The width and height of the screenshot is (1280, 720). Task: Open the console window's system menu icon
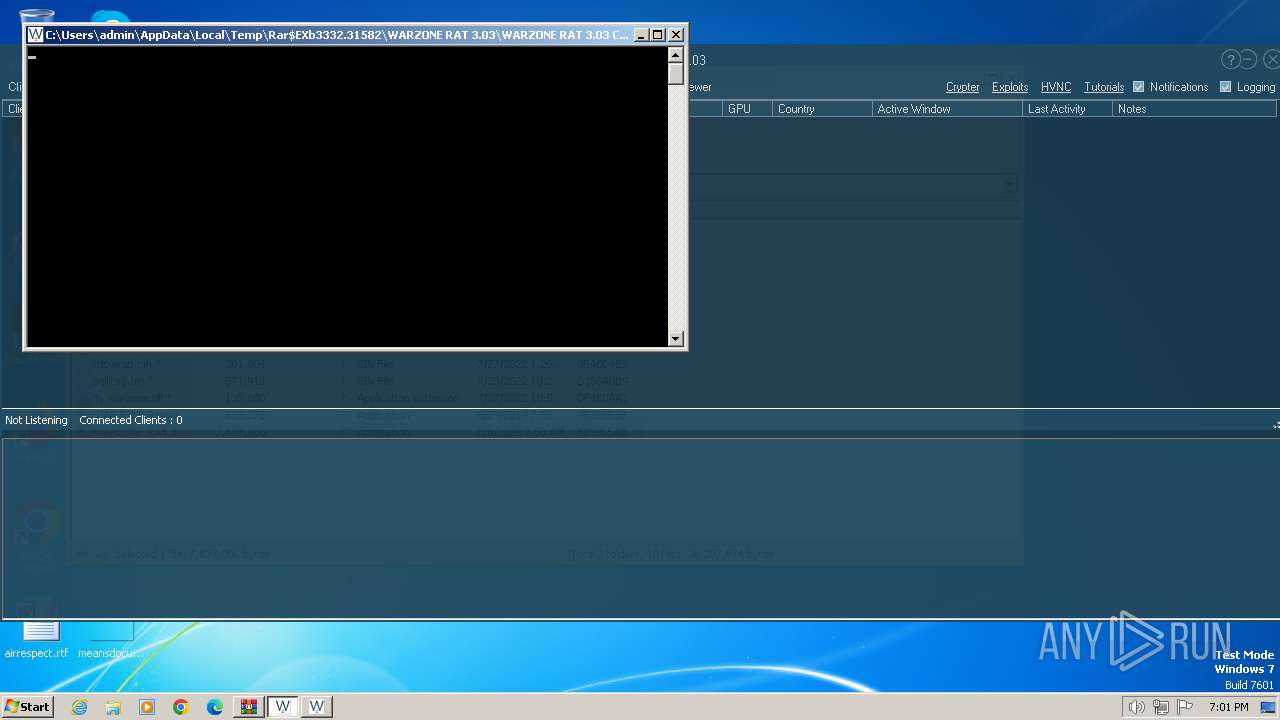tap(35, 35)
